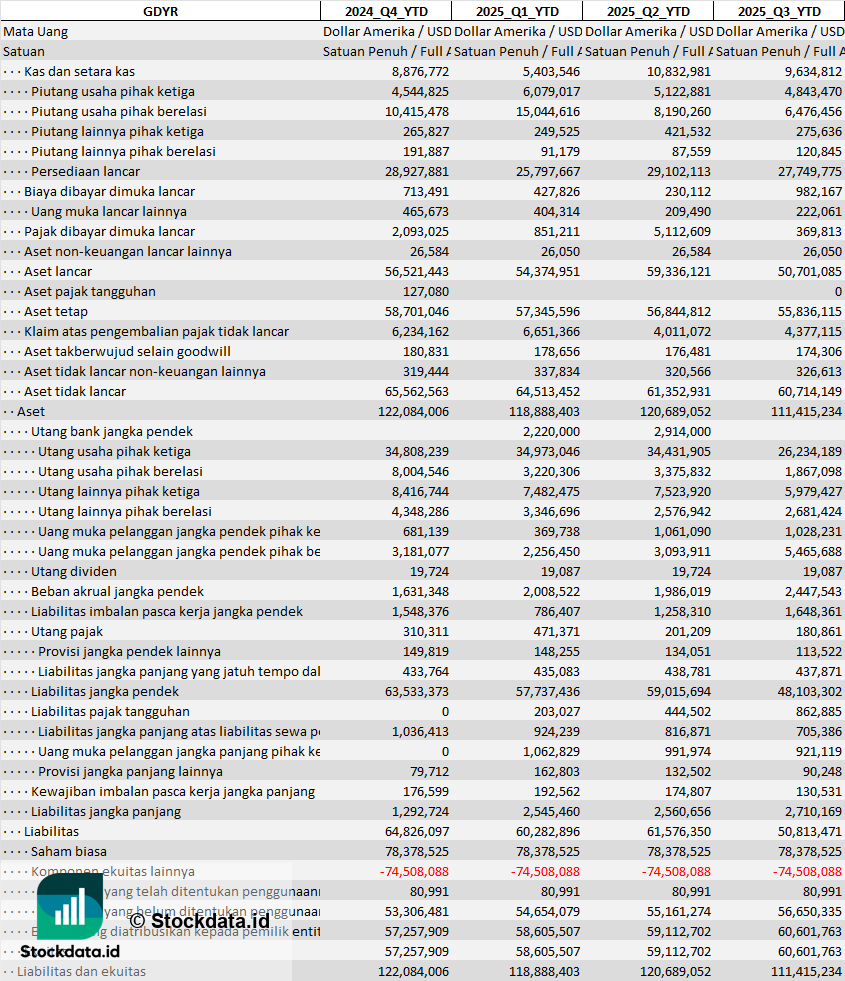Screen dimensions: 845x981
Task: Select the GDYR header cell
Action: pos(160,11)
